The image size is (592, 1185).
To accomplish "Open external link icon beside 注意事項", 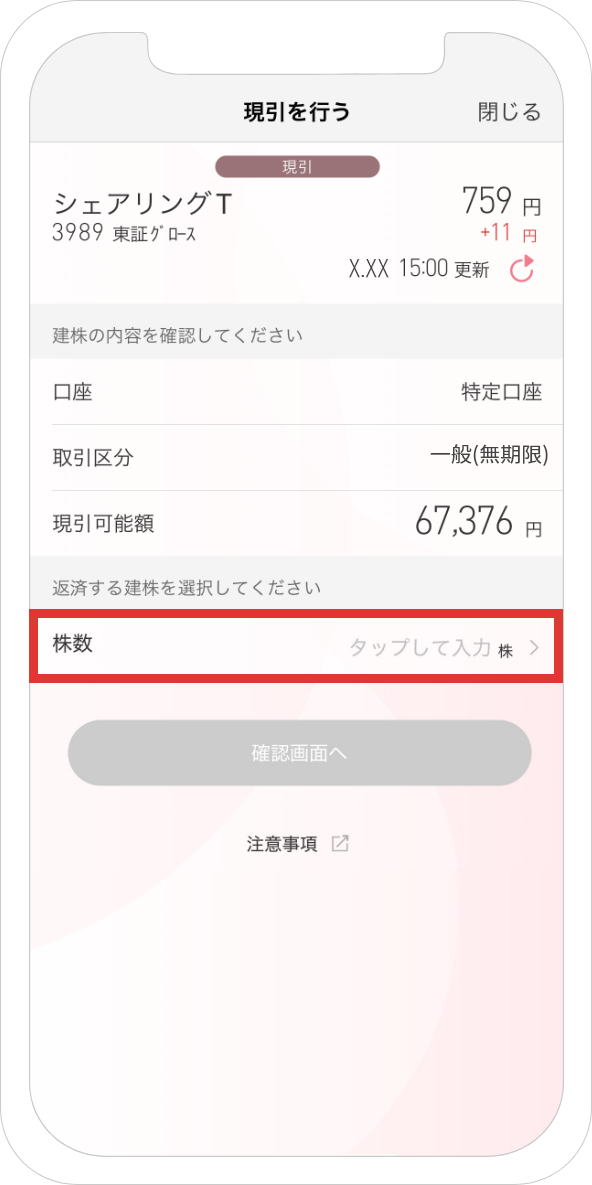I will [340, 844].
